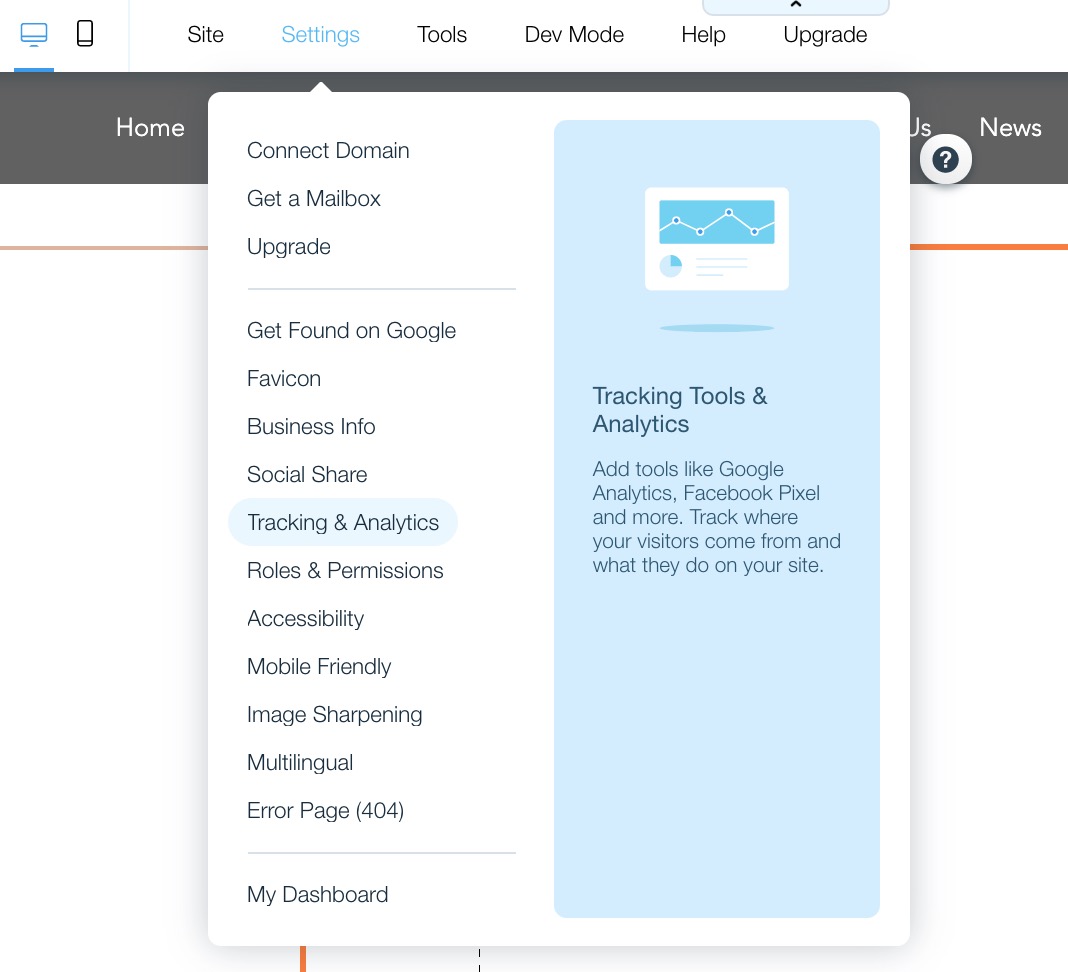Open Dev Mode menu

coord(574,35)
